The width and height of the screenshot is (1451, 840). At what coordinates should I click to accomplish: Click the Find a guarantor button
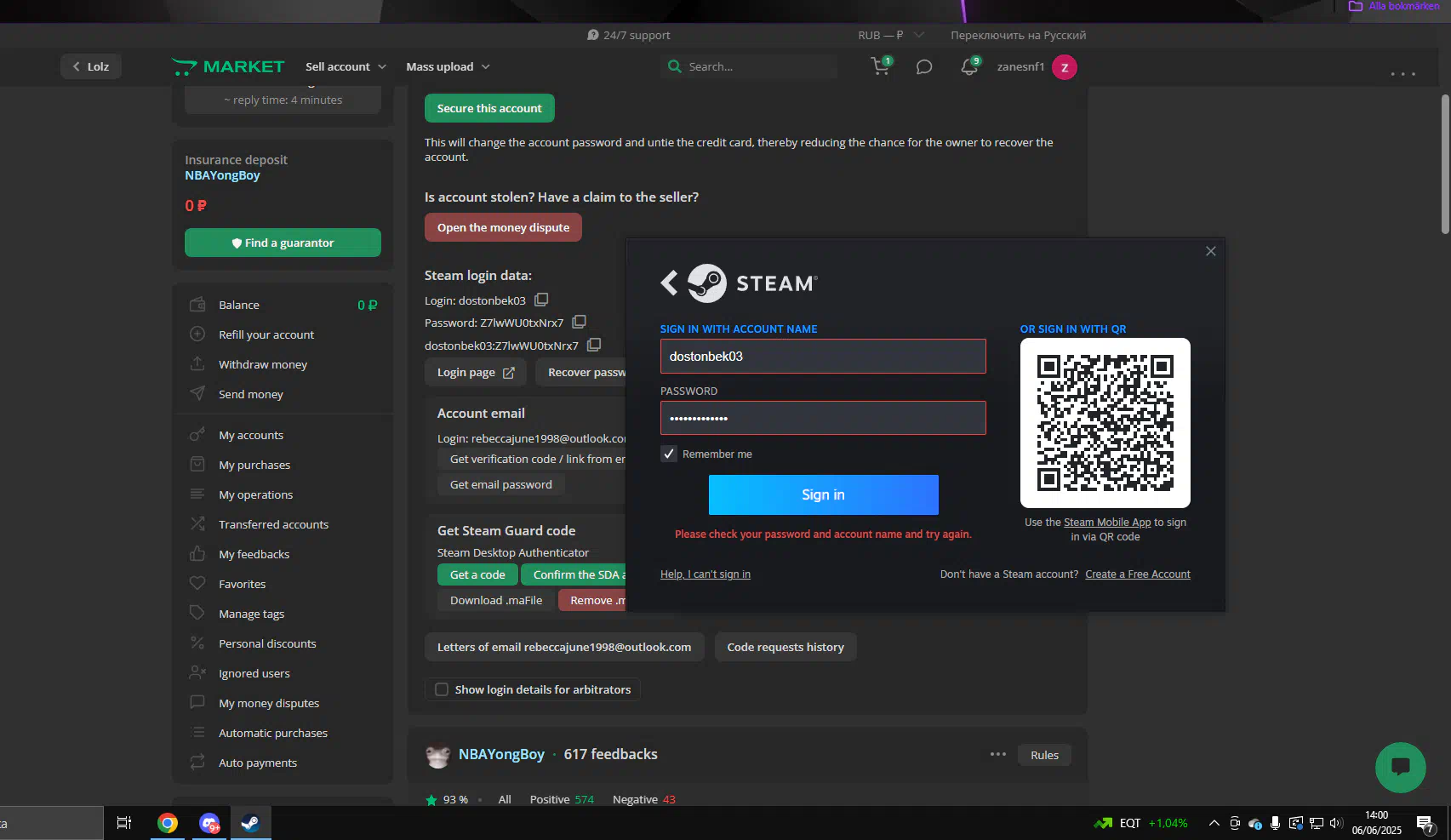283,243
